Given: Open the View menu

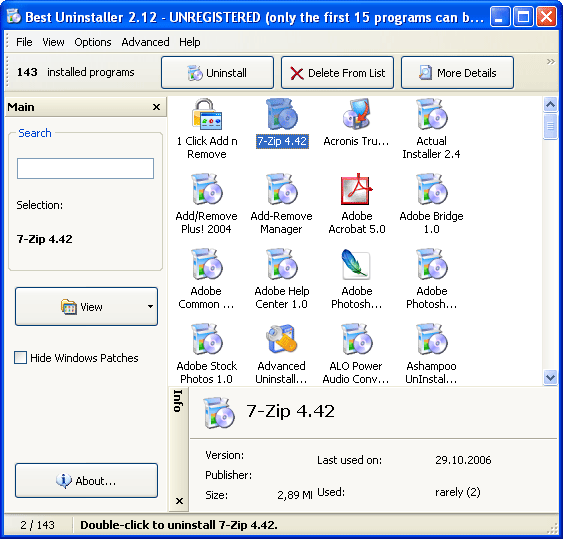Looking at the screenshot, I should 53,42.
